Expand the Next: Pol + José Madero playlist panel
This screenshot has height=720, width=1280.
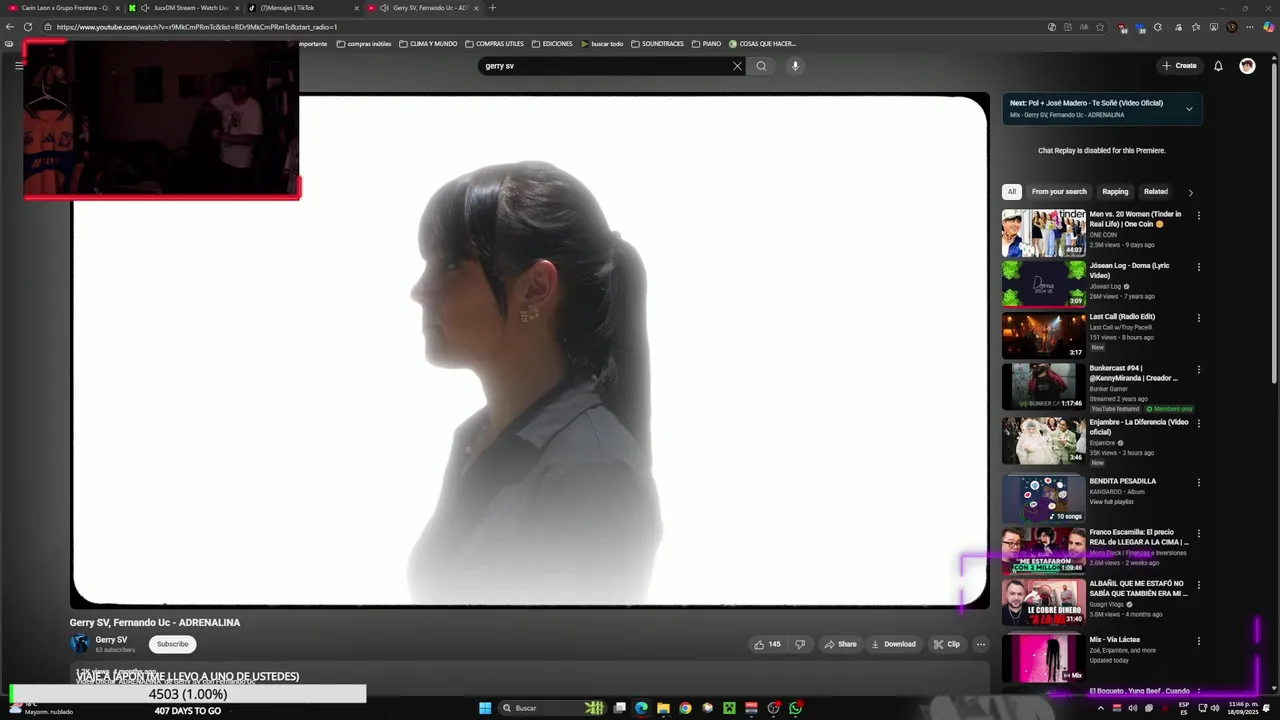1189,109
